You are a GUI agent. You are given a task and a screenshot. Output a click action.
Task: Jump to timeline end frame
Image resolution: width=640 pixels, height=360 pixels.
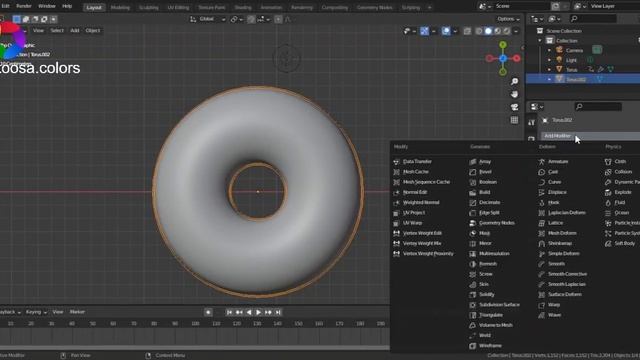point(278,312)
